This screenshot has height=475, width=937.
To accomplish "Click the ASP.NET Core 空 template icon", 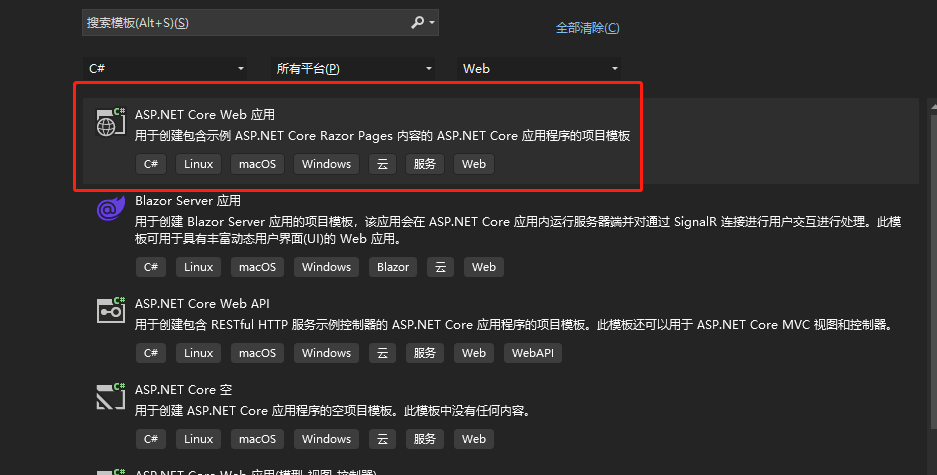I will pos(111,397).
